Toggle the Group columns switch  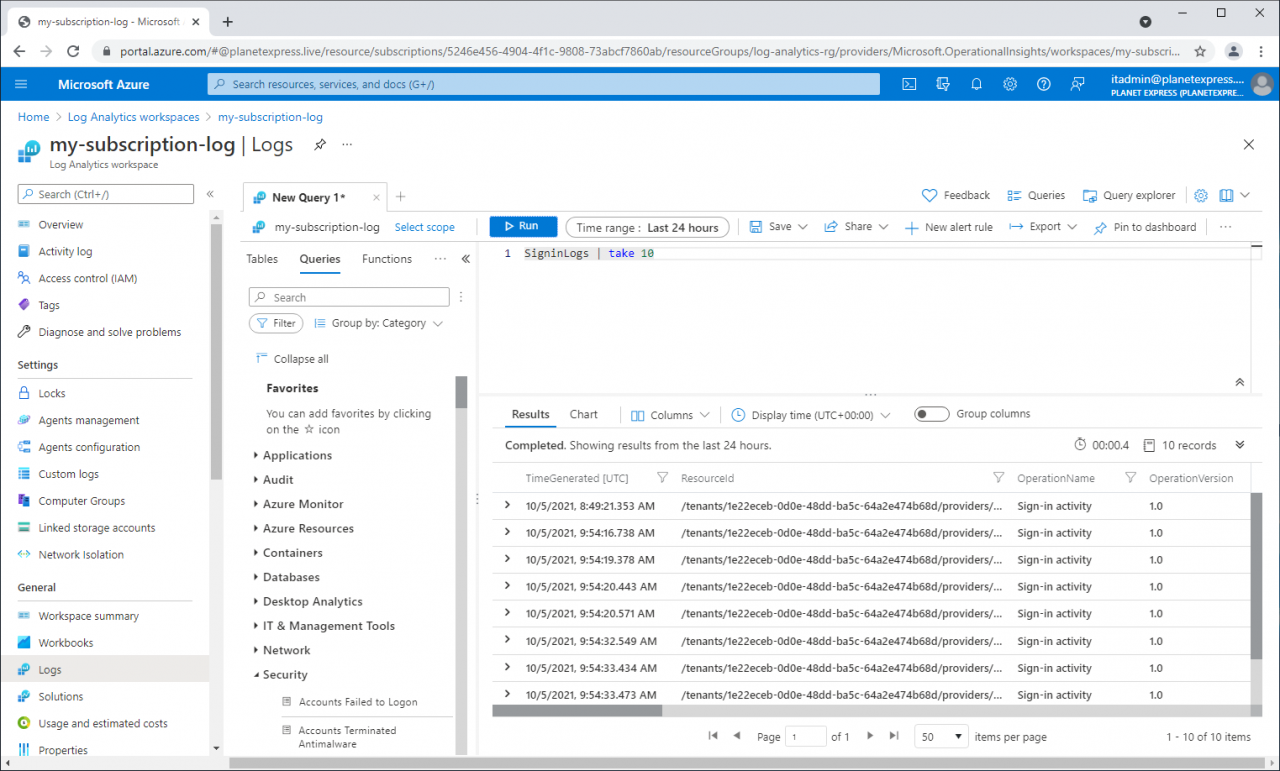tap(932, 414)
